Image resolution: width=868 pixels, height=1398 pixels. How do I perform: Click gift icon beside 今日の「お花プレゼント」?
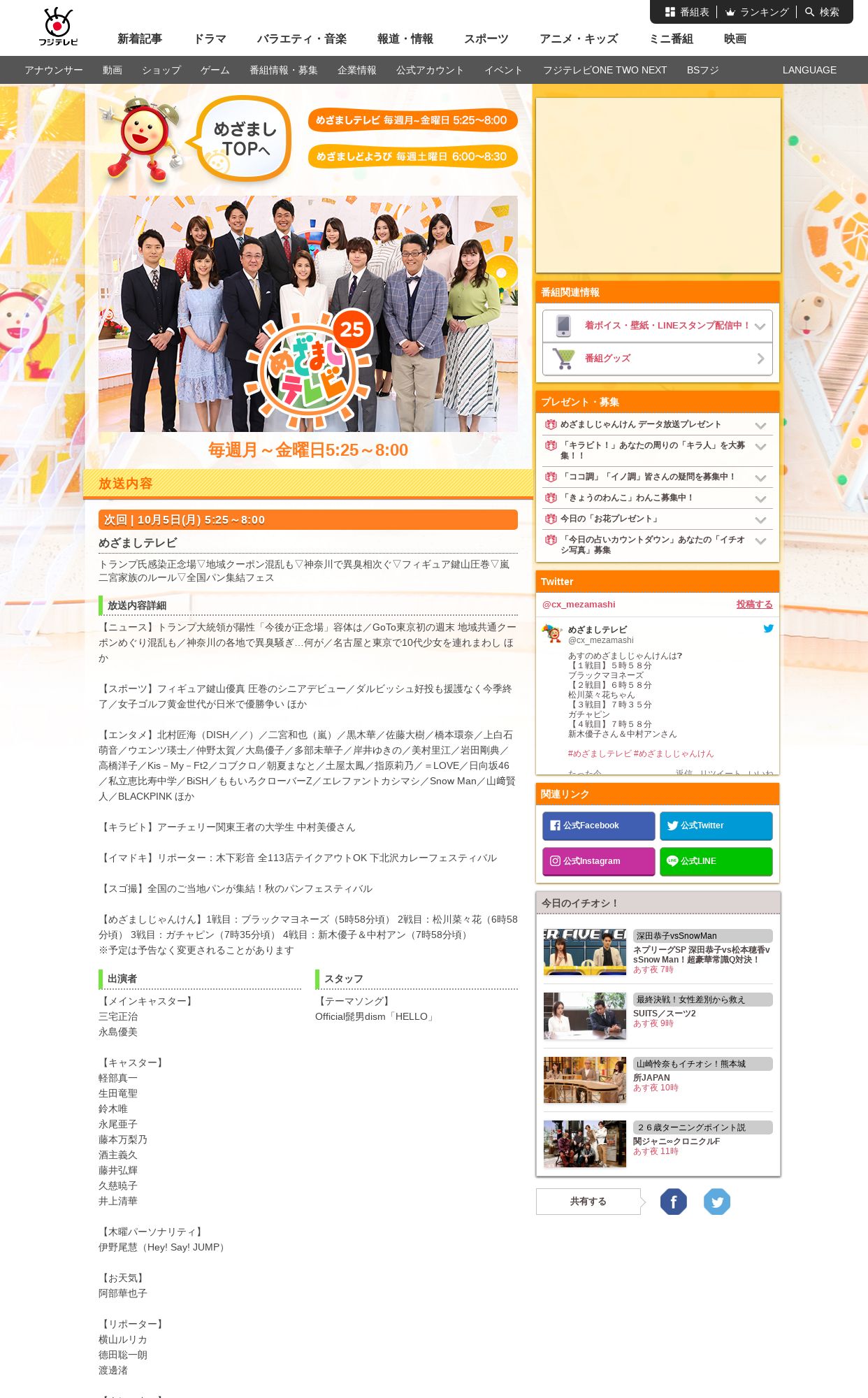[551, 519]
